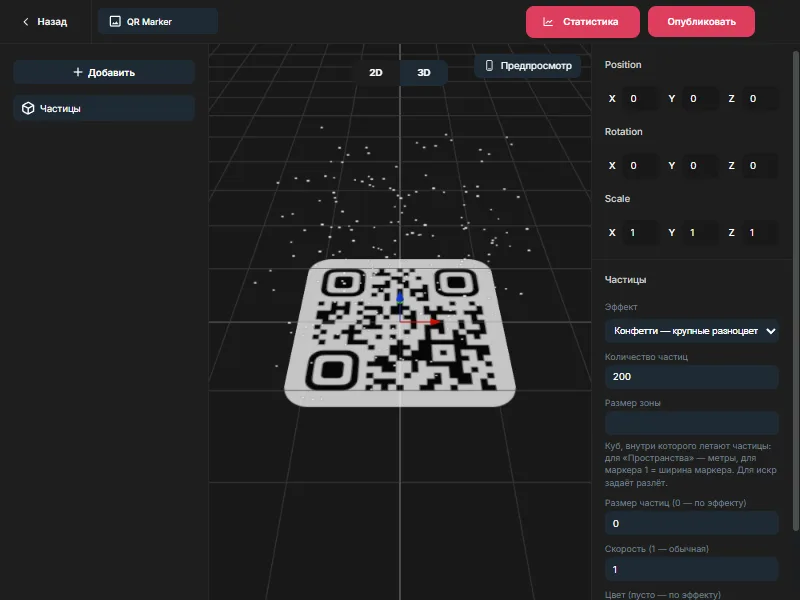Click the QR Marker image icon

[115, 21]
